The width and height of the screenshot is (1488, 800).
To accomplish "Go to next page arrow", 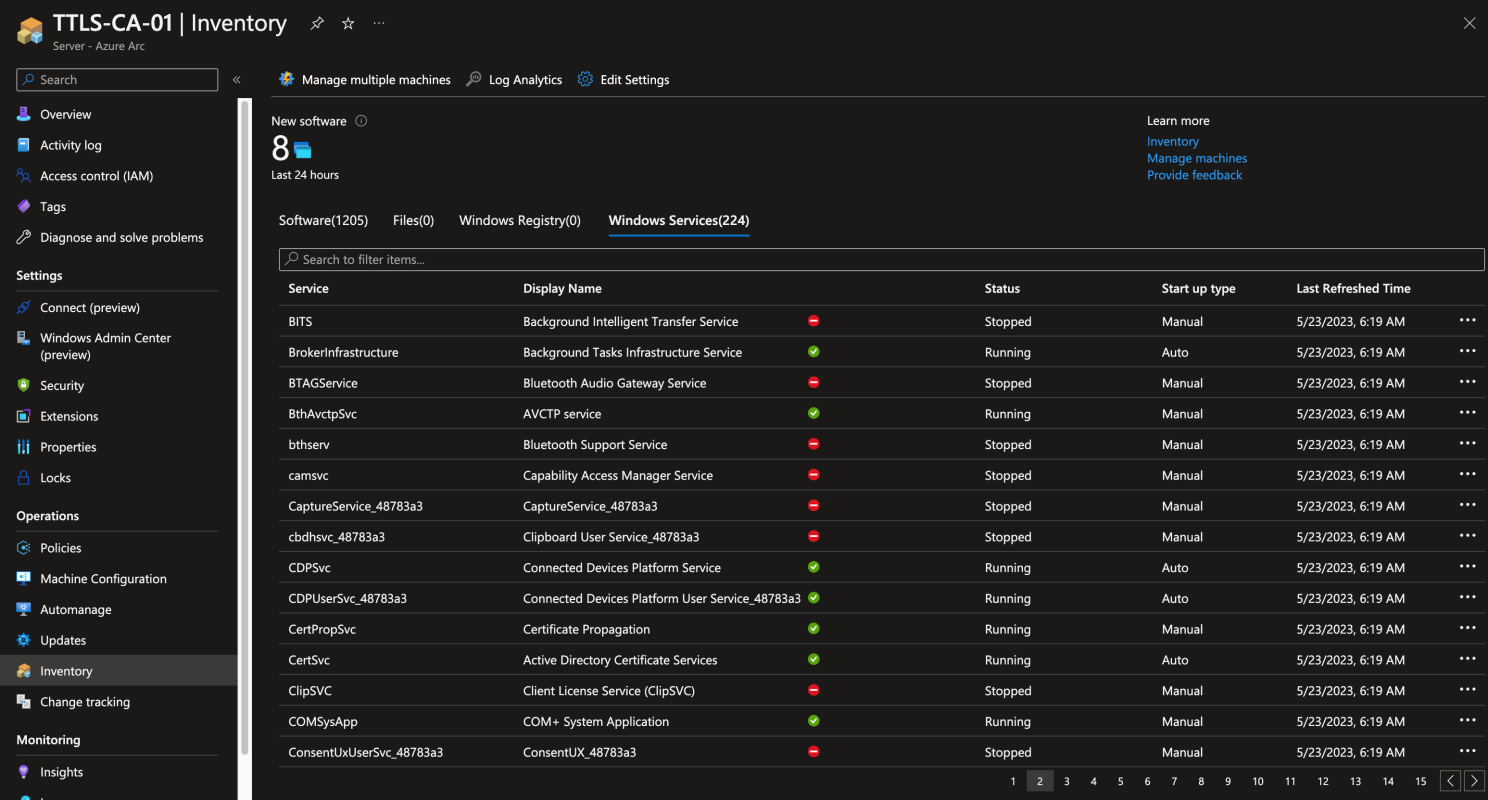I will 1473,781.
